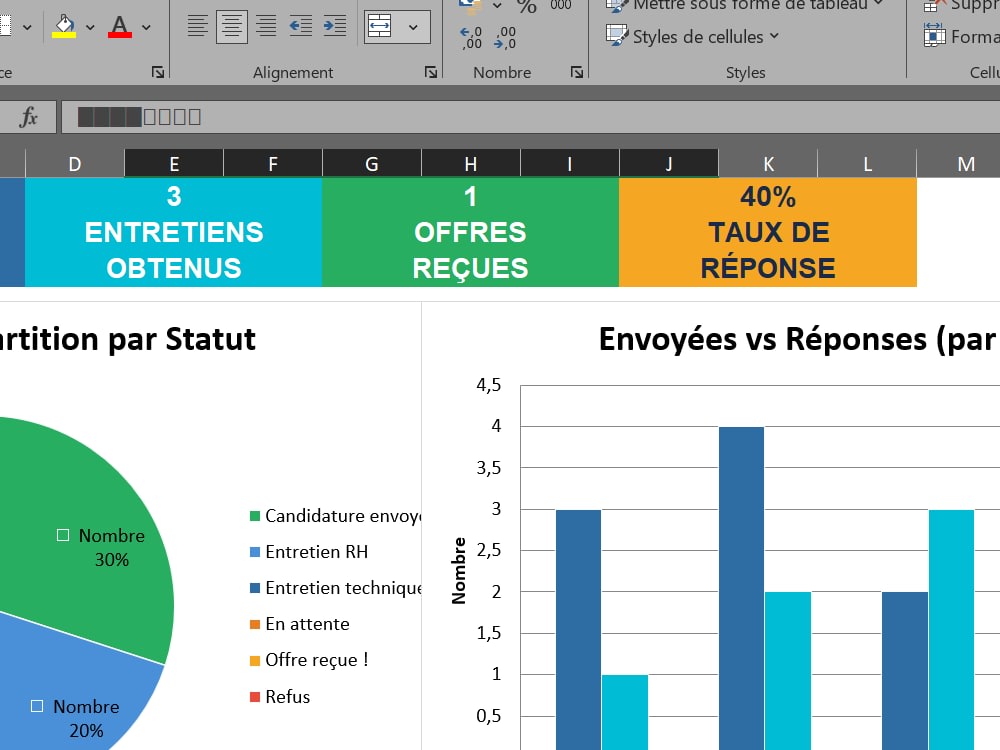Click the Format cells icon
The image size is (1000, 750).
tap(934, 35)
